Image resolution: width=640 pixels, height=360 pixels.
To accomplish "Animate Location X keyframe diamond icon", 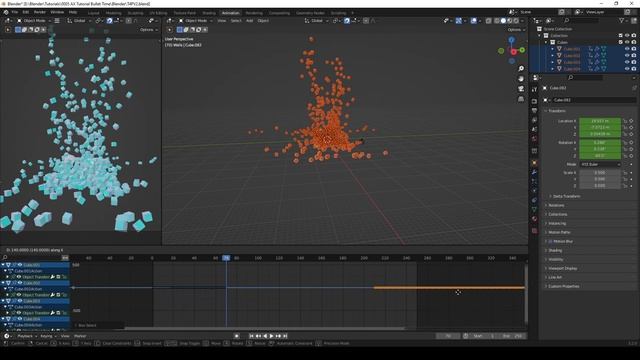I will tap(631, 121).
